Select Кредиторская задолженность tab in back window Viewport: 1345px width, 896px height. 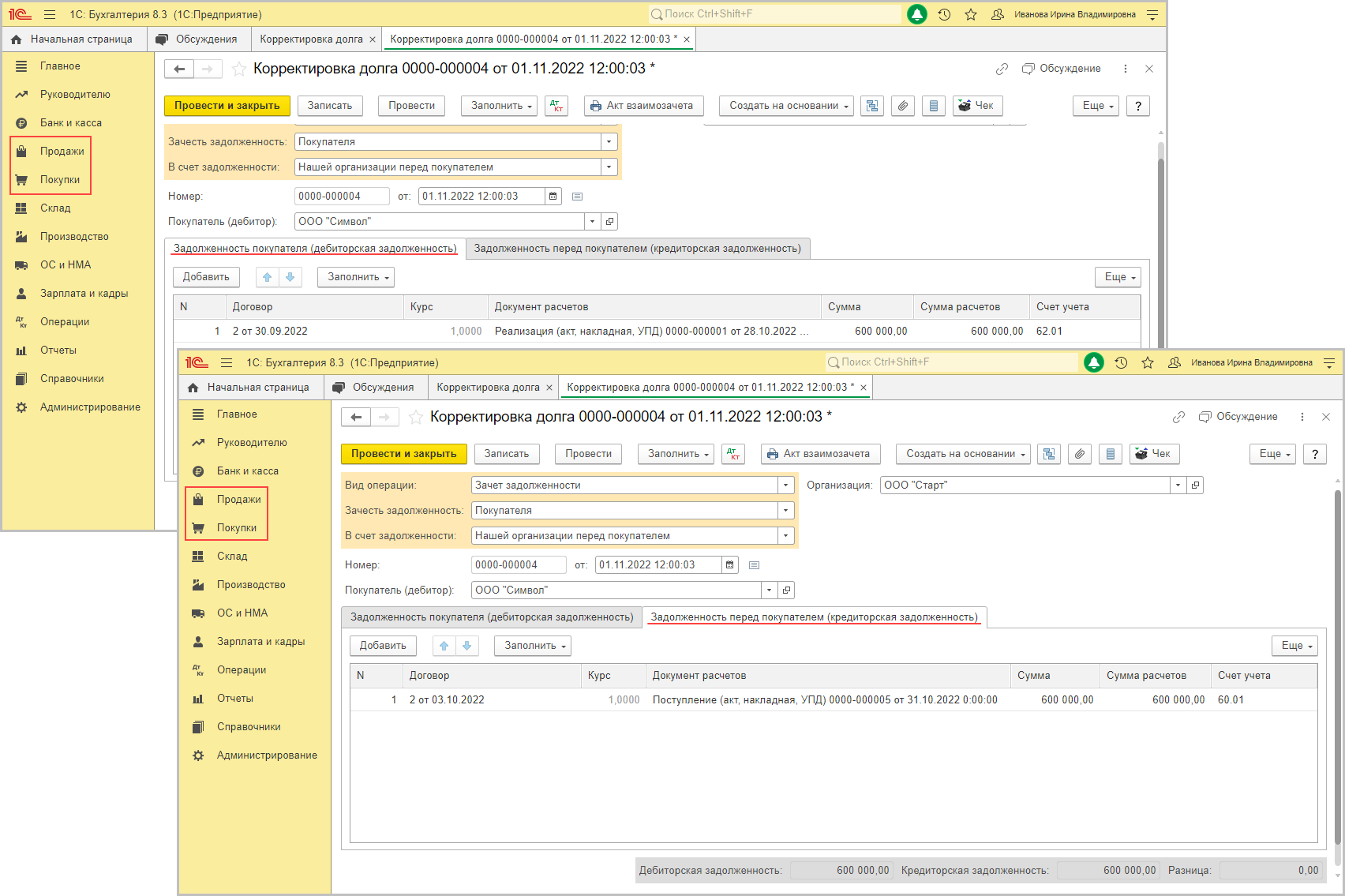[x=637, y=249]
